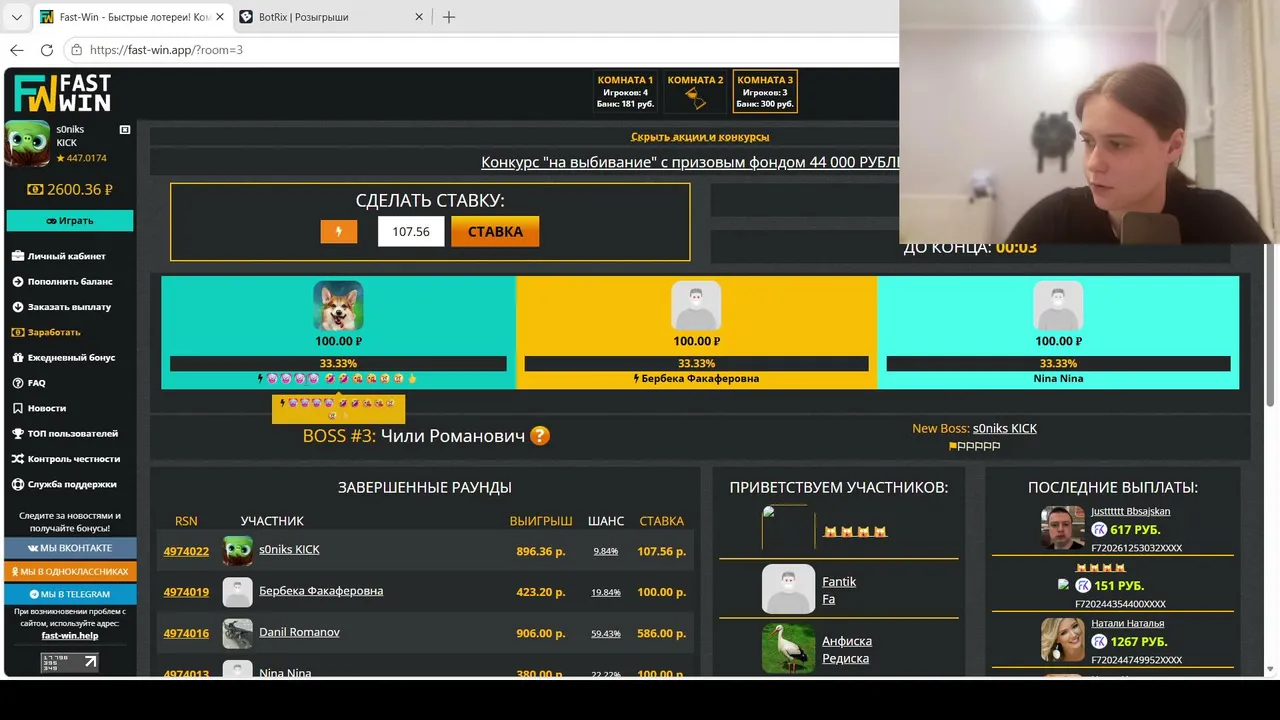Open round 4974019 link
The image size is (1280, 720).
(x=186, y=592)
